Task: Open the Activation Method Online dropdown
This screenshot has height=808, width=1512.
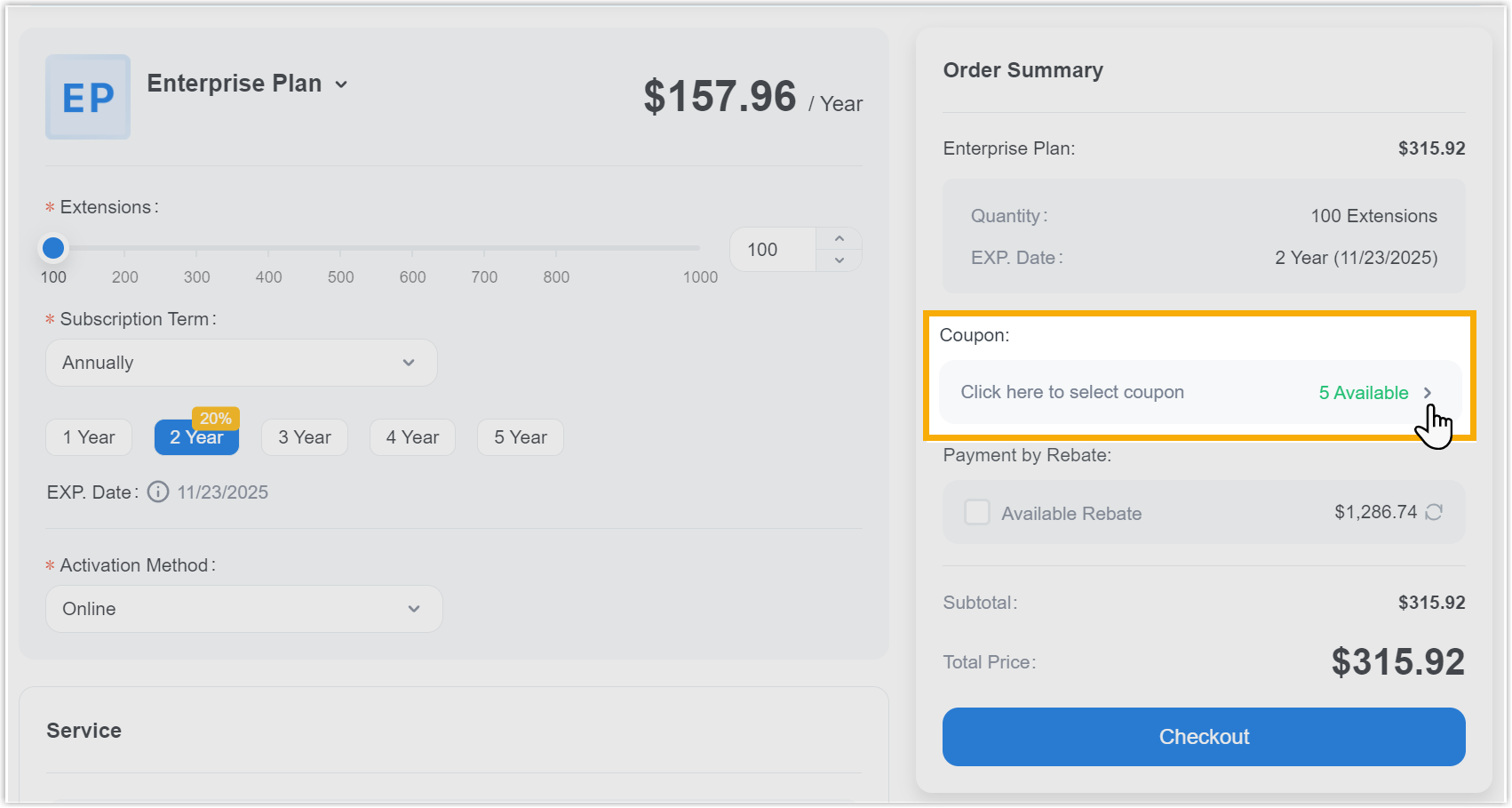Action: coord(243,609)
